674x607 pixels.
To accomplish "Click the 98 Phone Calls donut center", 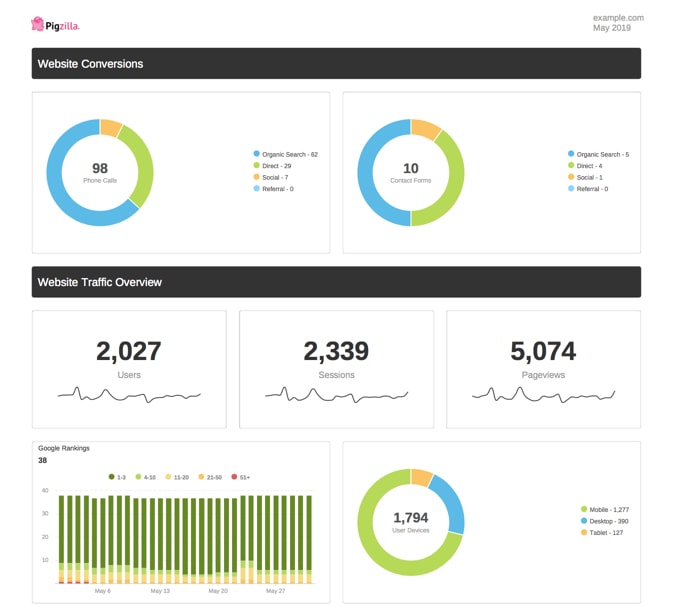I will (x=100, y=172).
